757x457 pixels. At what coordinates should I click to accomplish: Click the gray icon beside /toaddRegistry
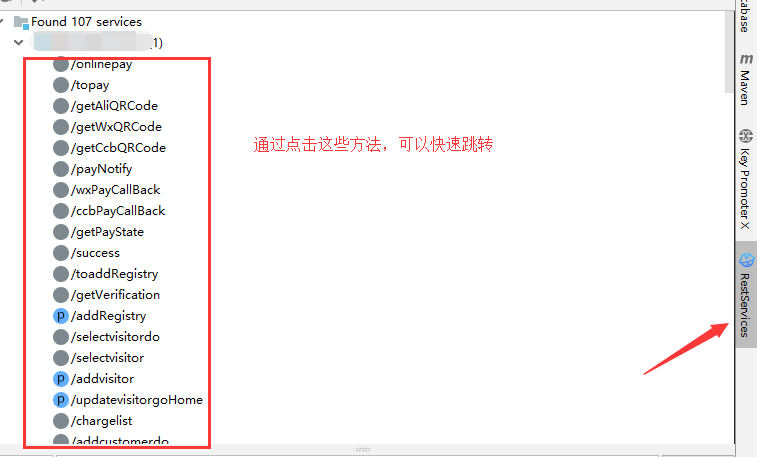[60, 274]
